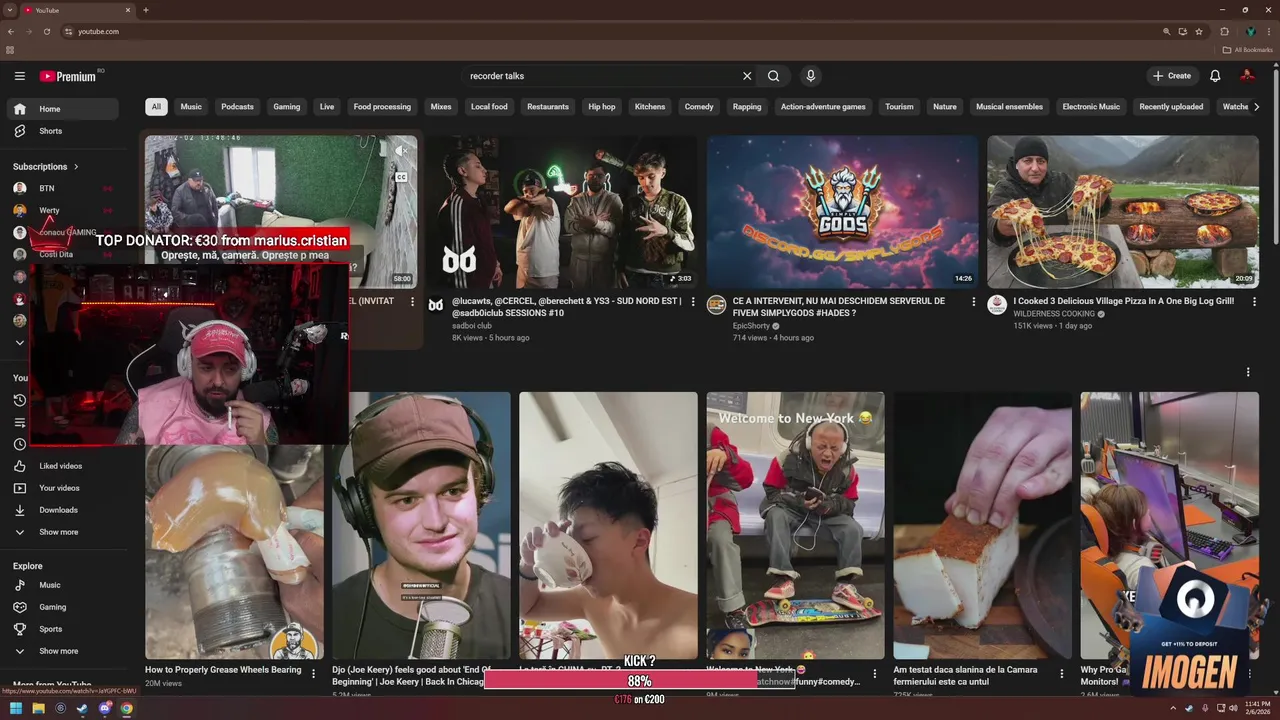Screen dimensions: 1280x720
Task: Click the EpicShorty channel avatar
Action: point(716,305)
